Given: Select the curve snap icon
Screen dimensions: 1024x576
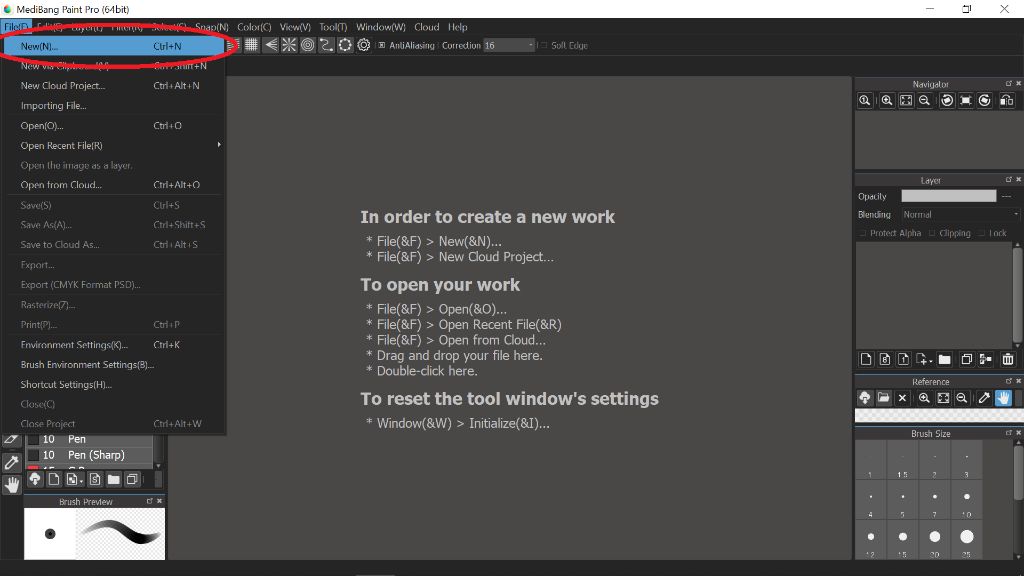Looking at the screenshot, I should pyautogui.click(x=326, y=45).
